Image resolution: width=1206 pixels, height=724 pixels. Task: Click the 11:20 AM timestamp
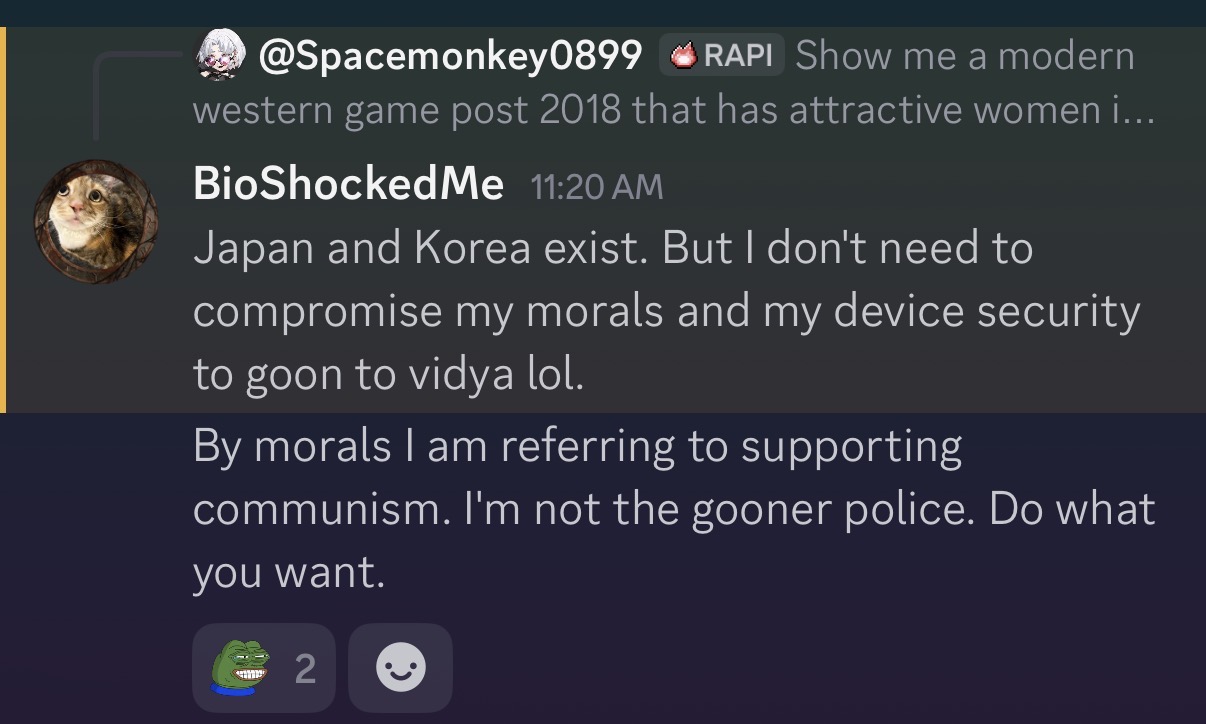coord(596,186)
